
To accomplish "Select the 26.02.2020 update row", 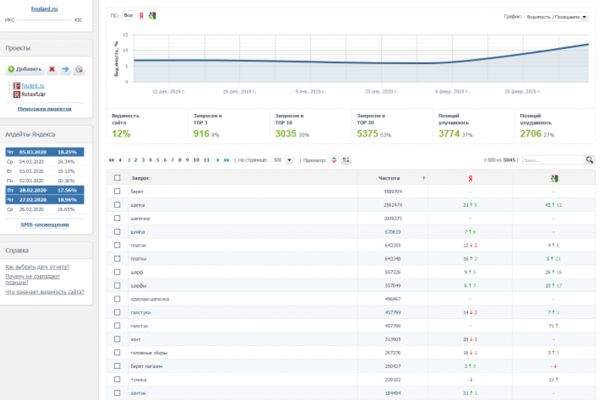I will pyautogui.click(x=45, y=209).
